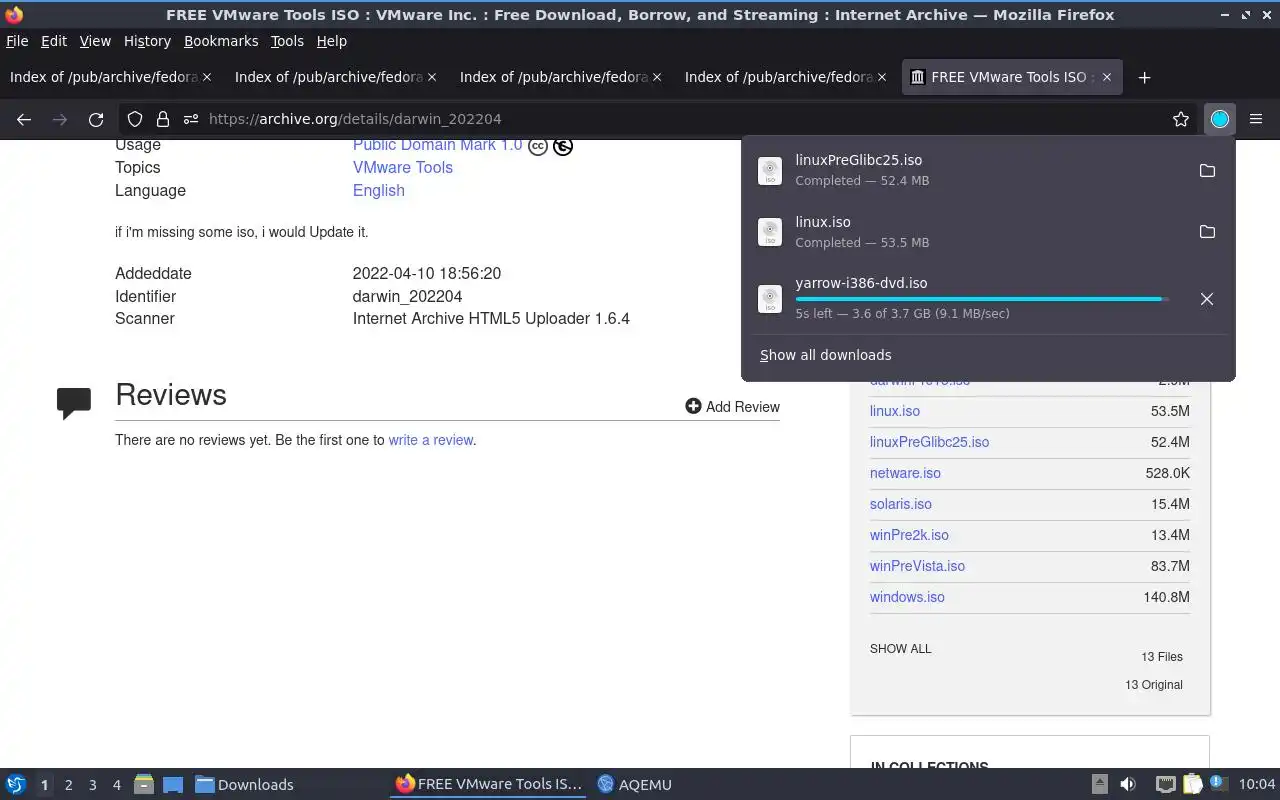Viewport: 1280px width, 800px height.
Task: Click the clock showing 10:04
Action: coord(1256,784)
